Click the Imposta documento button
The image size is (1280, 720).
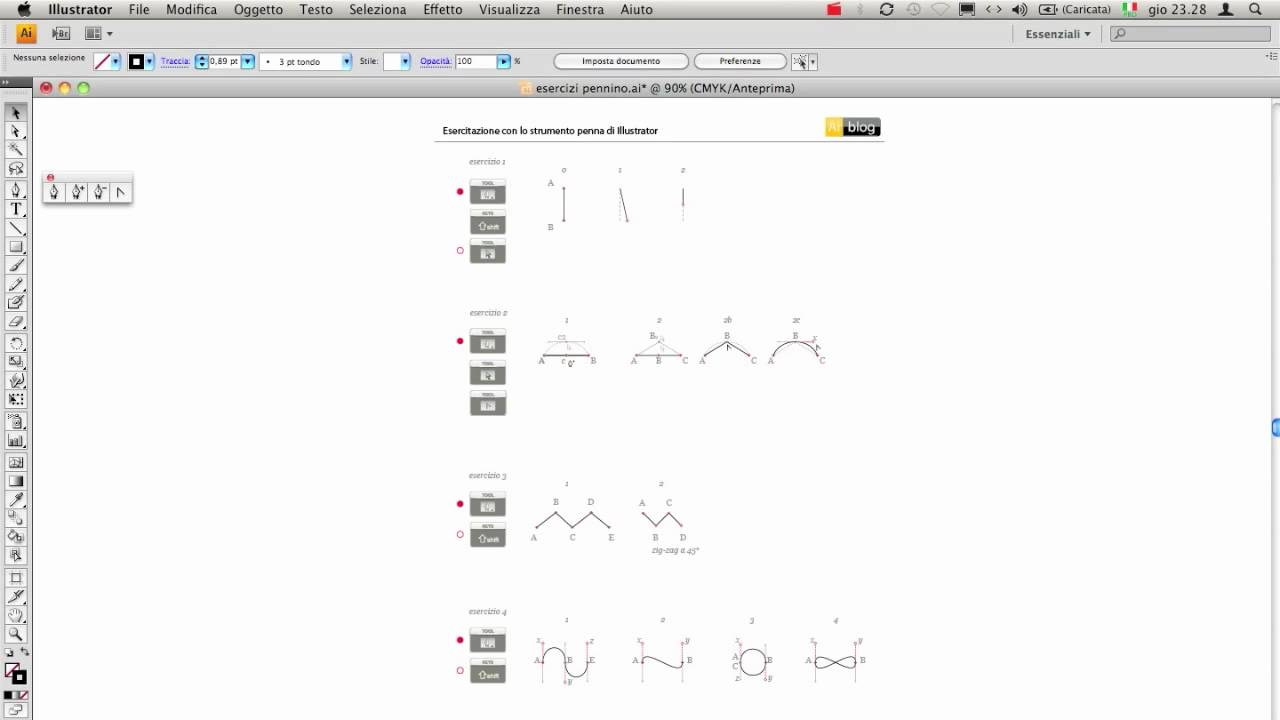click(x=621, y=62)
